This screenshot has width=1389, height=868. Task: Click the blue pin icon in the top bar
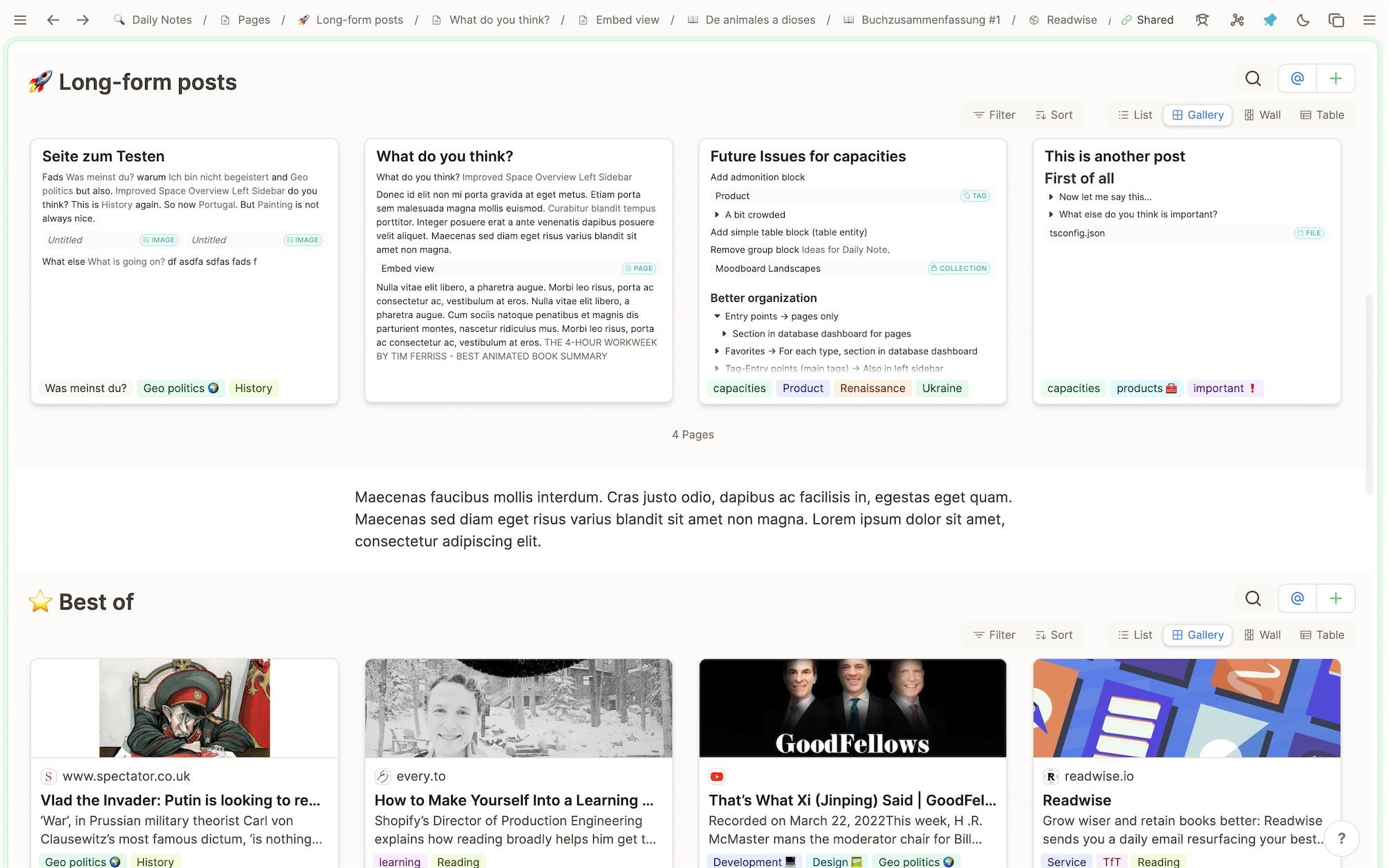coord(1271,20)
